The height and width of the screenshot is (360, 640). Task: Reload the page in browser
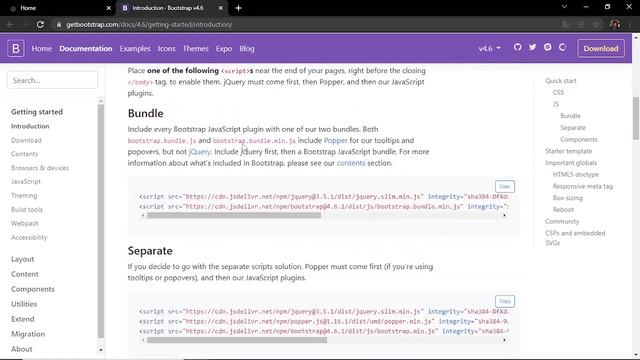[x=40, y=24]
